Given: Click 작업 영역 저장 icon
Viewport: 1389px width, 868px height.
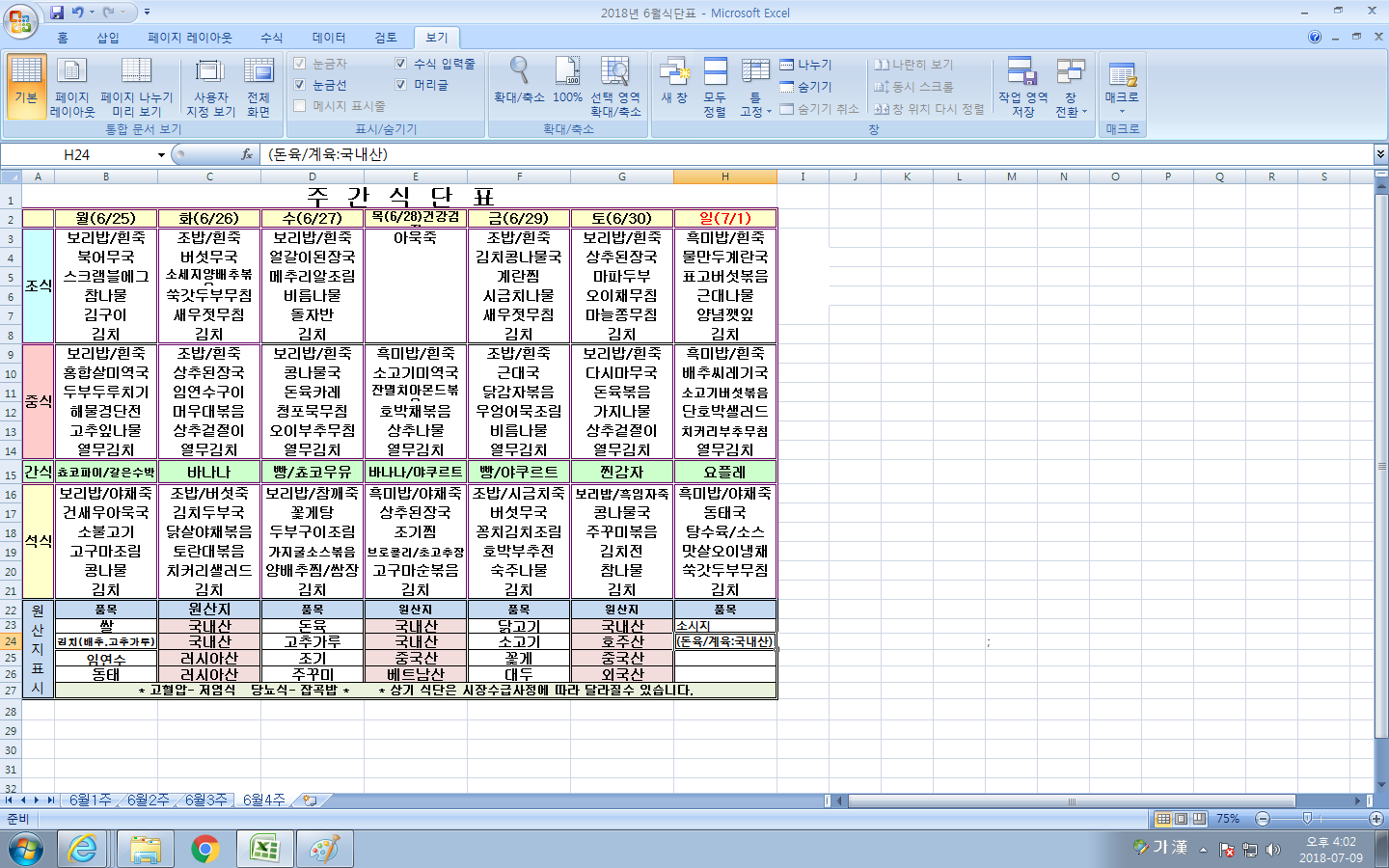Looking at the screenshot, I should click(x=1022, y=87).
